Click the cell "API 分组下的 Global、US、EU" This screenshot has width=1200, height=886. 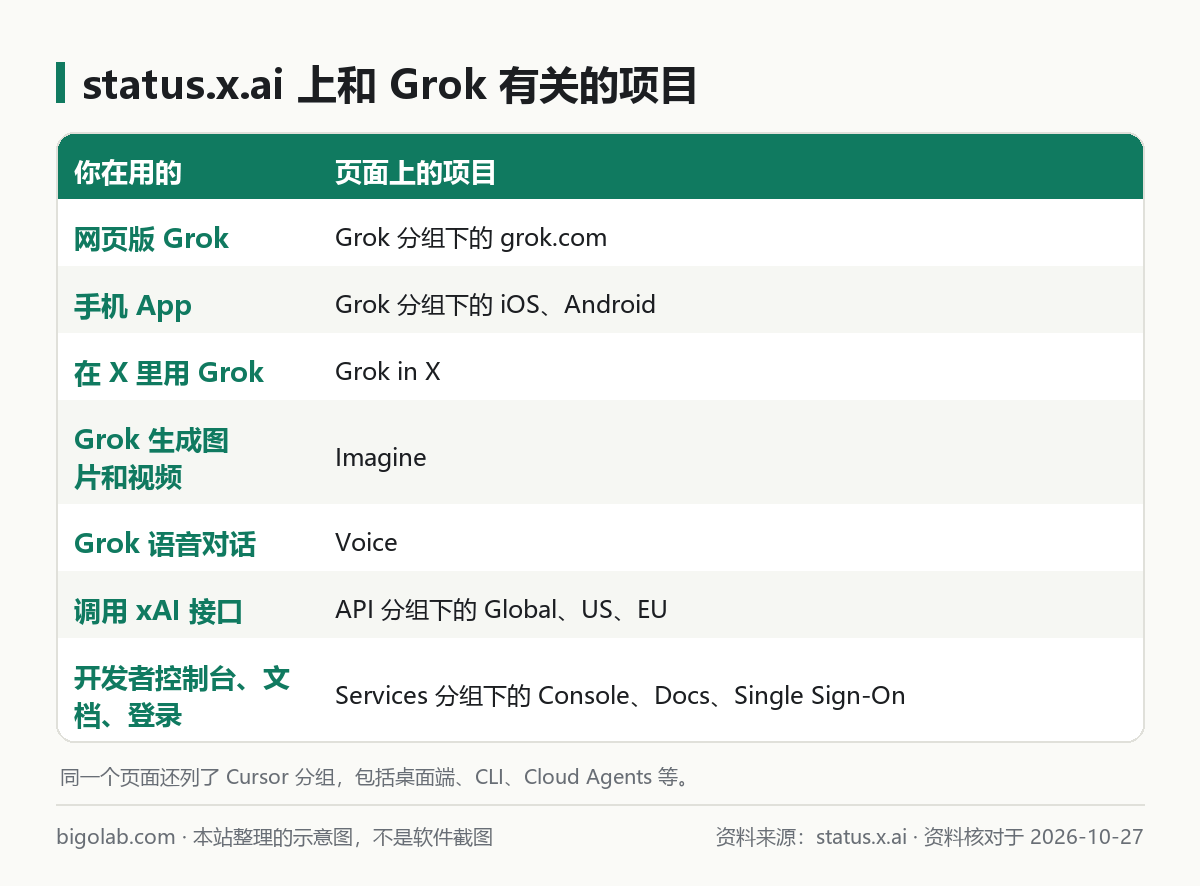pyautogui.click(x=501, y=610)
